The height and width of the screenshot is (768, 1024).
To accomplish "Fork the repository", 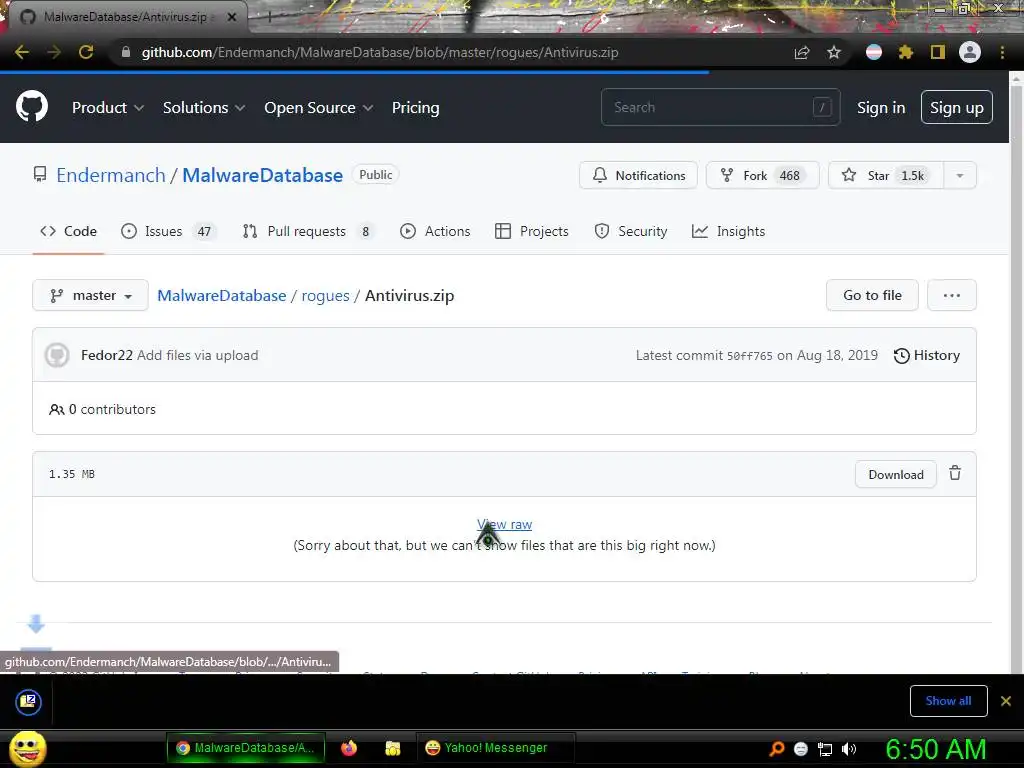I will point(762,175).
